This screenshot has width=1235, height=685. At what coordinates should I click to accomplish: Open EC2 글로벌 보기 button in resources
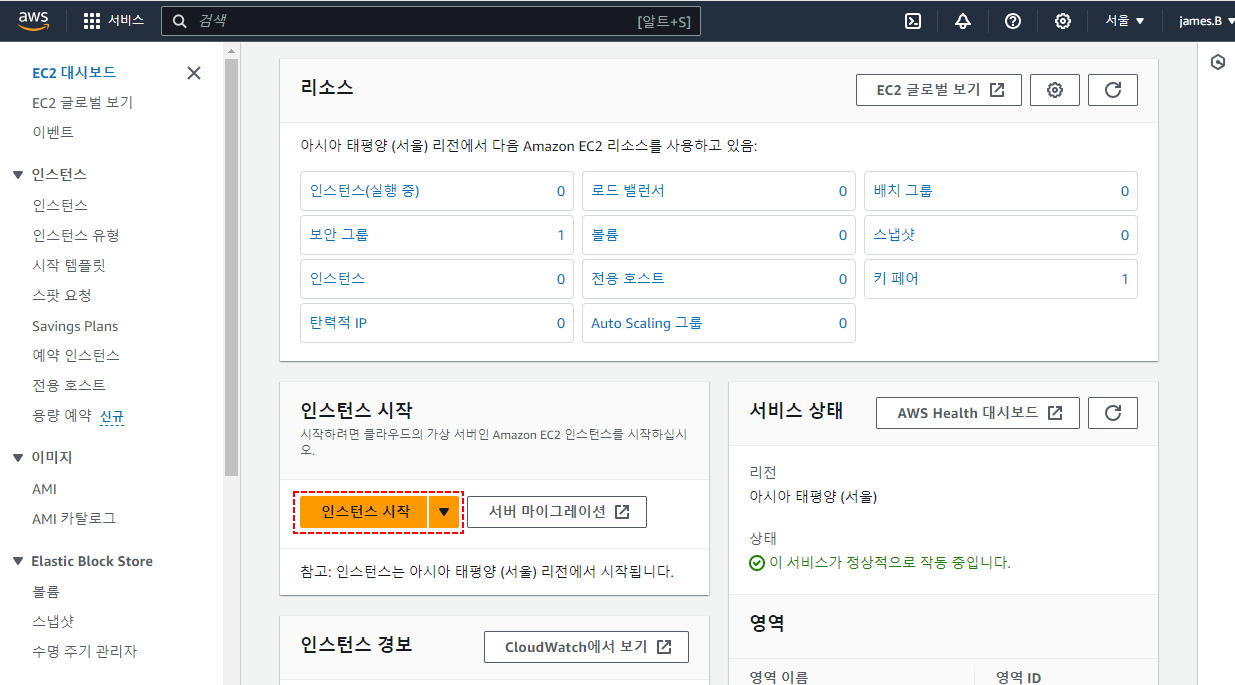(939, 90)
